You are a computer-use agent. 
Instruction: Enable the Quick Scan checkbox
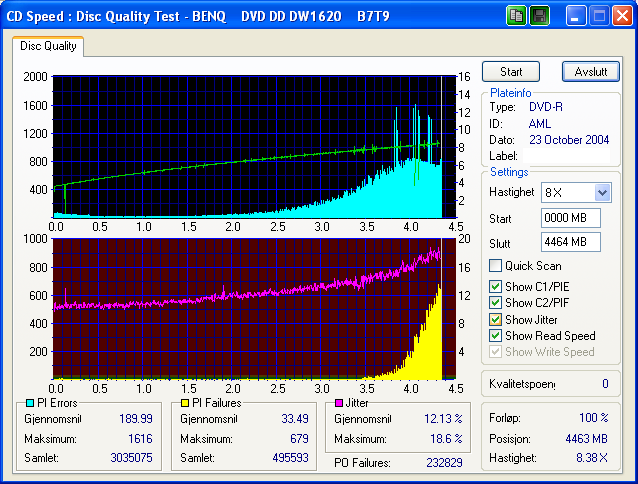(x=495, y=266)
